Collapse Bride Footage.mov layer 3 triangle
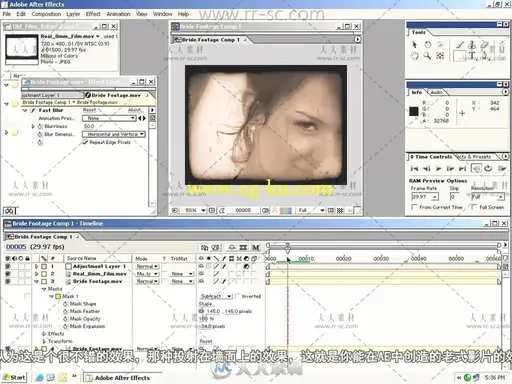The width and height of the screenshot is (512, 384). (x=37, y=281)
